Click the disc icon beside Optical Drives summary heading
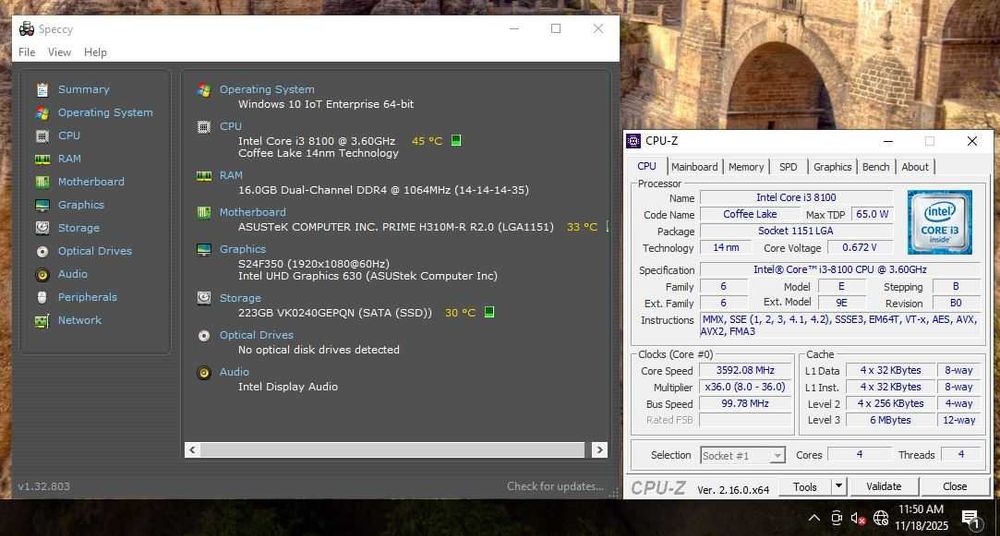 click(x=204, y=335)
